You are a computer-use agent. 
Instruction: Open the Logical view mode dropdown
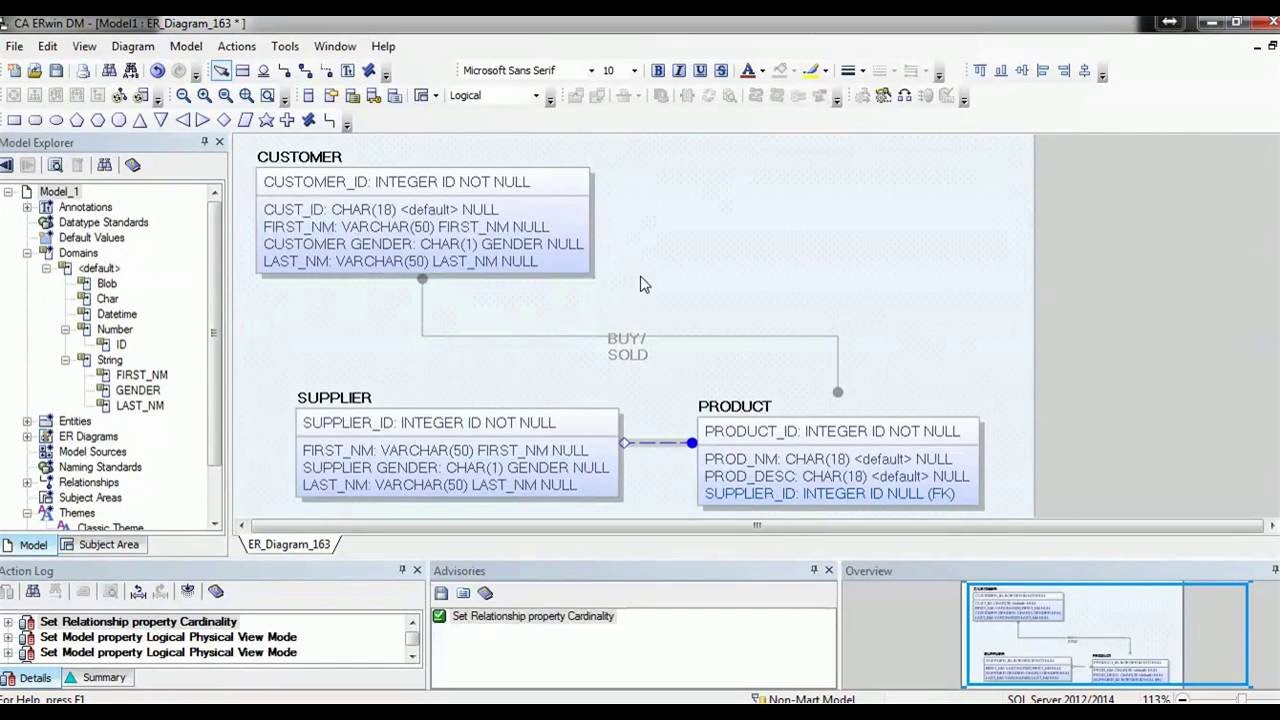tap(536, 96)
